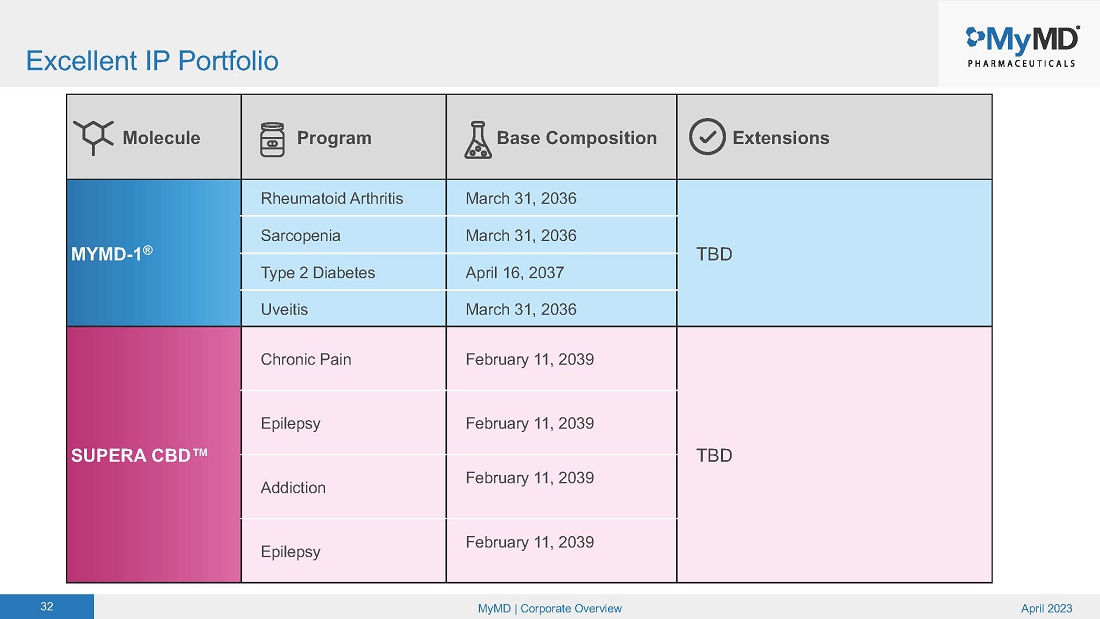Click the MyMD Corporate Overview footer text
Screen dimensions: 1100x619
point(550,608)
